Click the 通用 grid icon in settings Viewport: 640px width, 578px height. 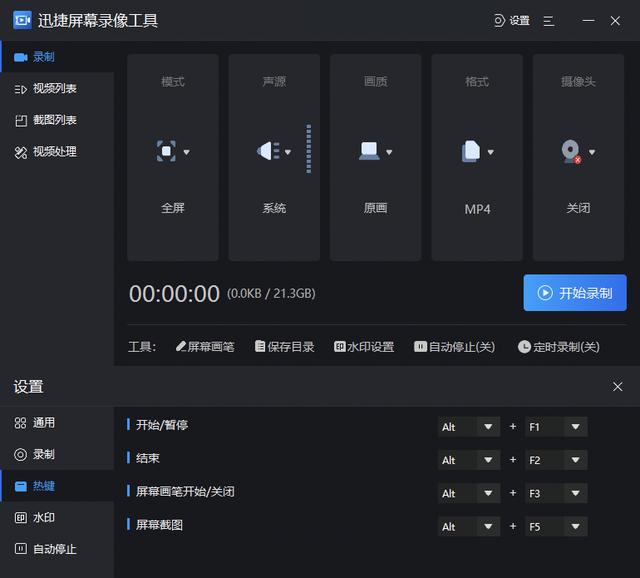coord(20,423)
